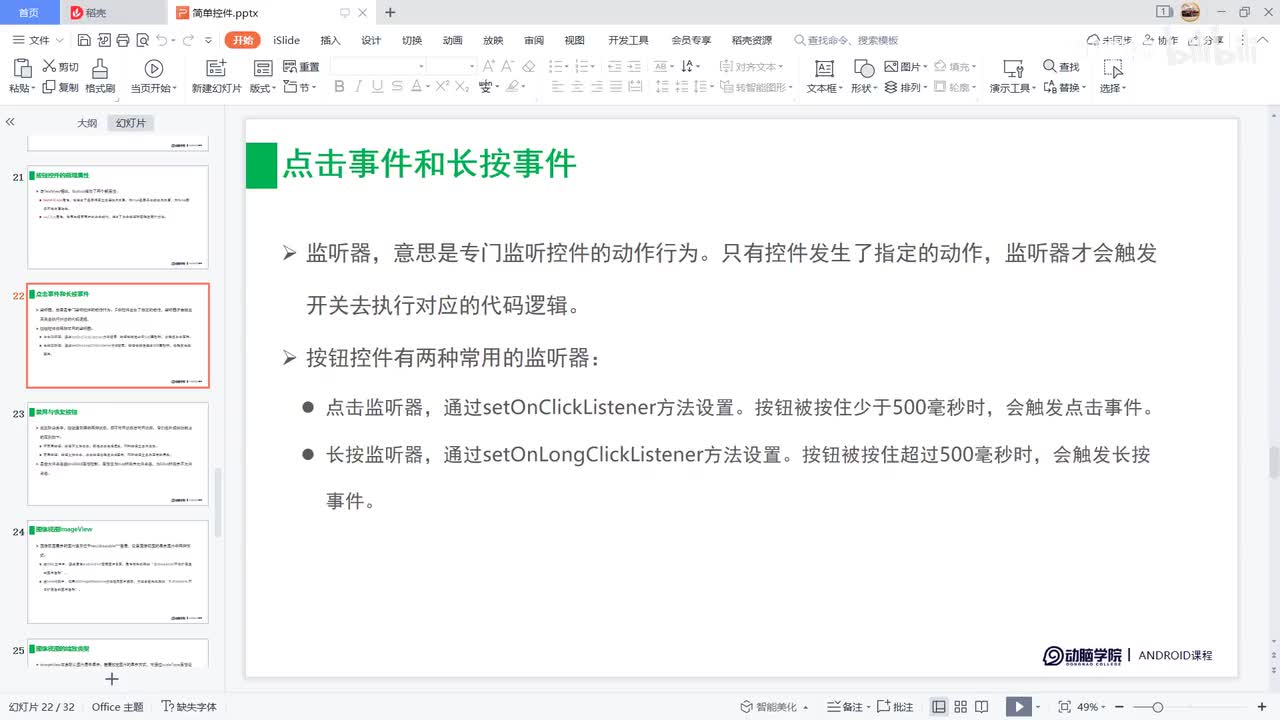Toggle Superscript (X²) formatting
1280x720 pixels.
click(x=442, y=87)
